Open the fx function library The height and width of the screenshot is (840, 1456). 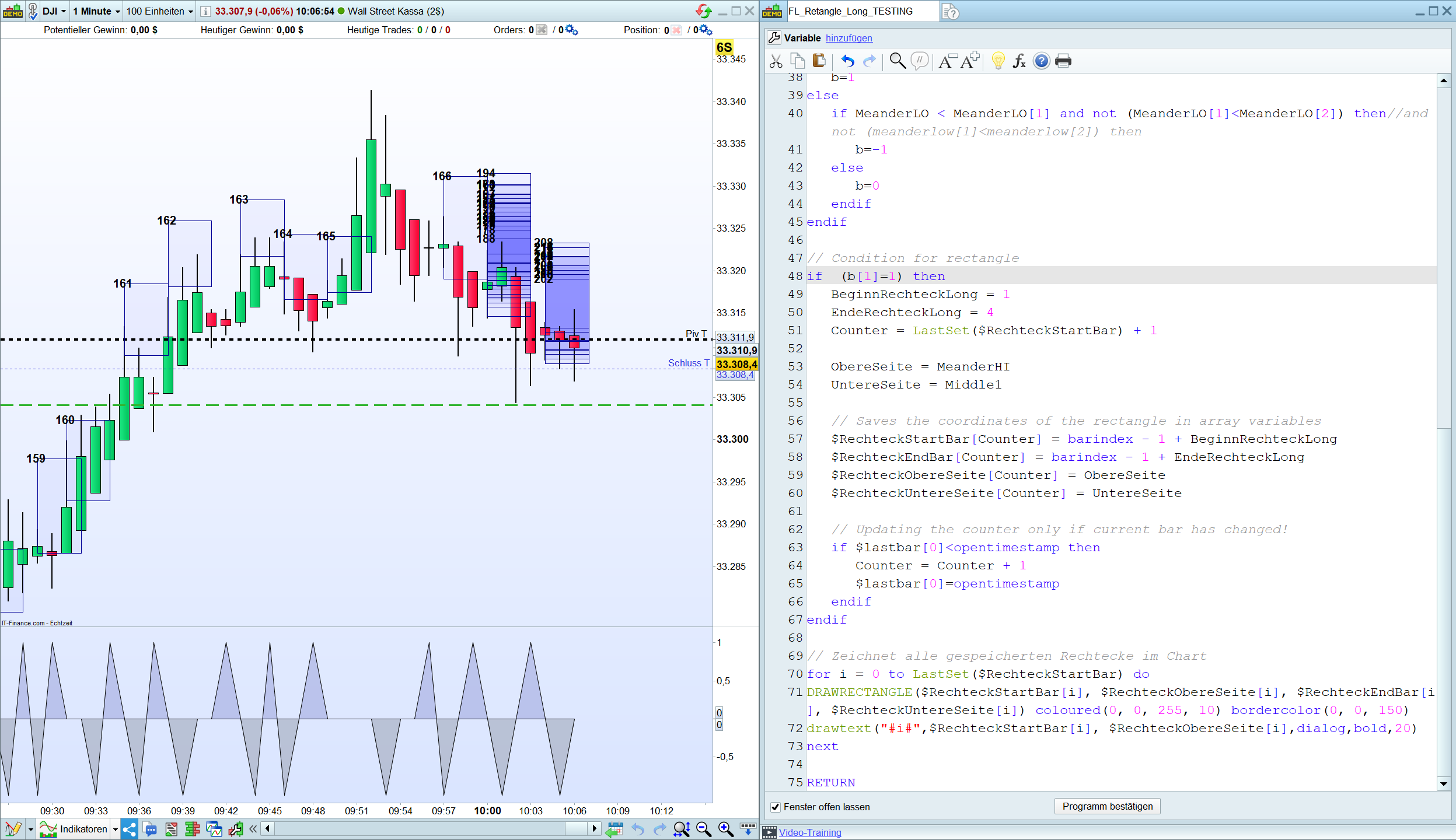click(x=1019, y=61)
